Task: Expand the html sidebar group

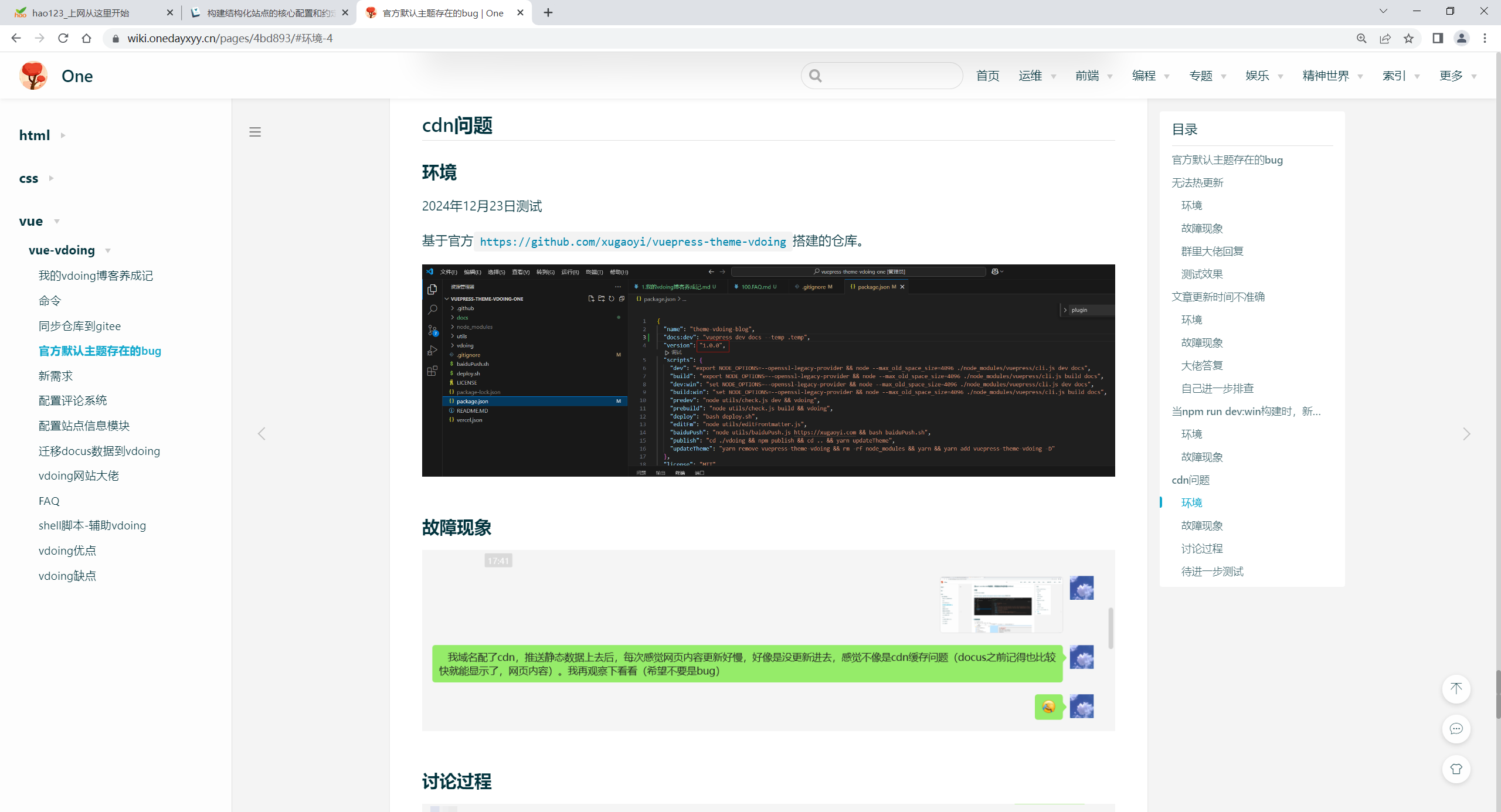Action: tap(42, 135)
